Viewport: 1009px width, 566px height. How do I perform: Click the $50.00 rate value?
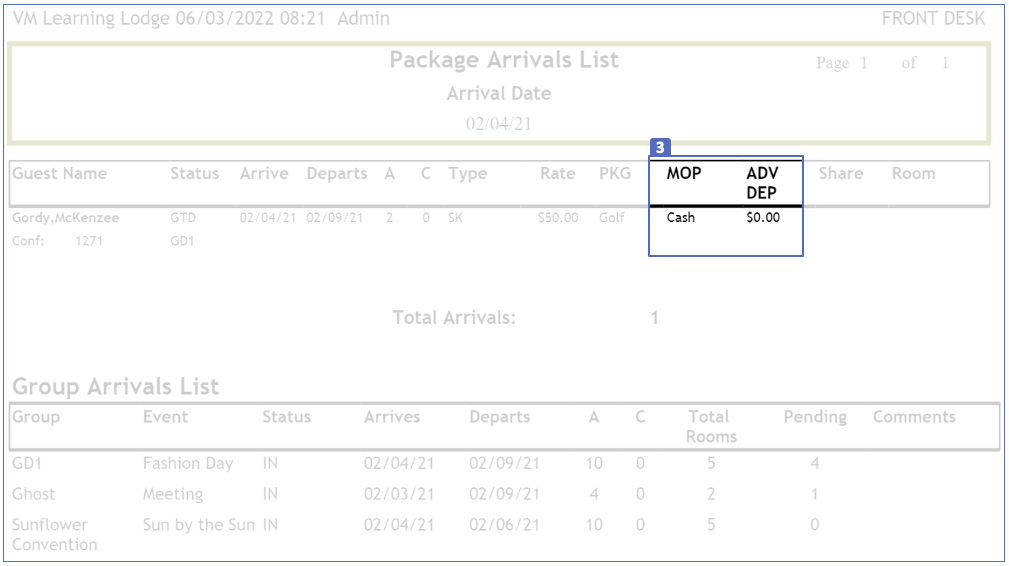(557, 217)
